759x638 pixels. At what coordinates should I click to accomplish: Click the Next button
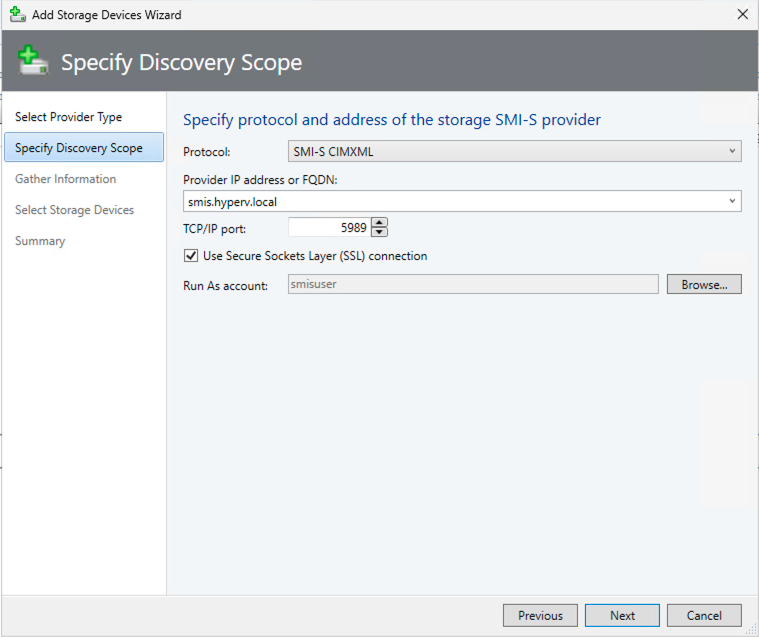point(622,615)
